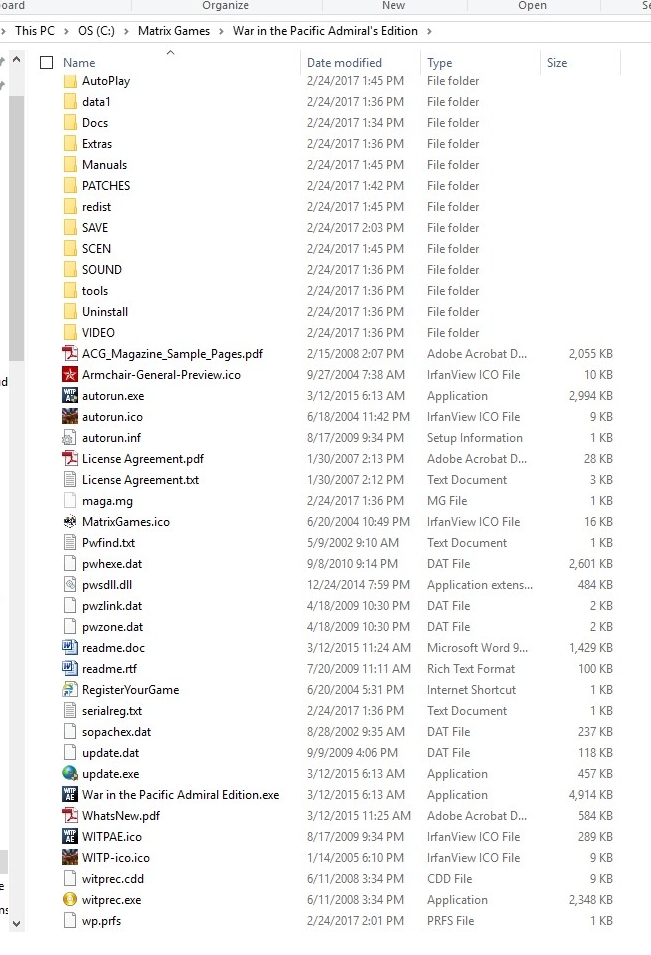Image resolution: width=651 pixels, height=955 pixels.
Task: Sort by the Type column header
Action: click(x=440, y=63)
